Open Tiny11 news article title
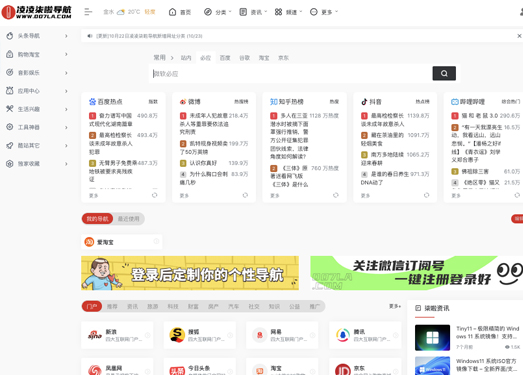 (x=488, y=332)
